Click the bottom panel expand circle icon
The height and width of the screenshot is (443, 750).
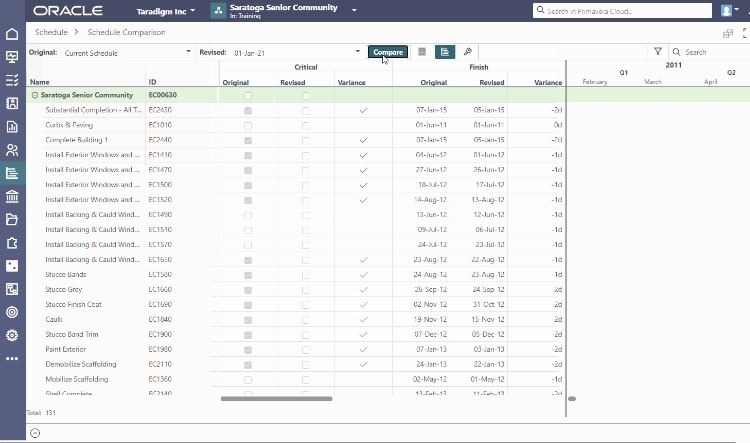[34, 433]
